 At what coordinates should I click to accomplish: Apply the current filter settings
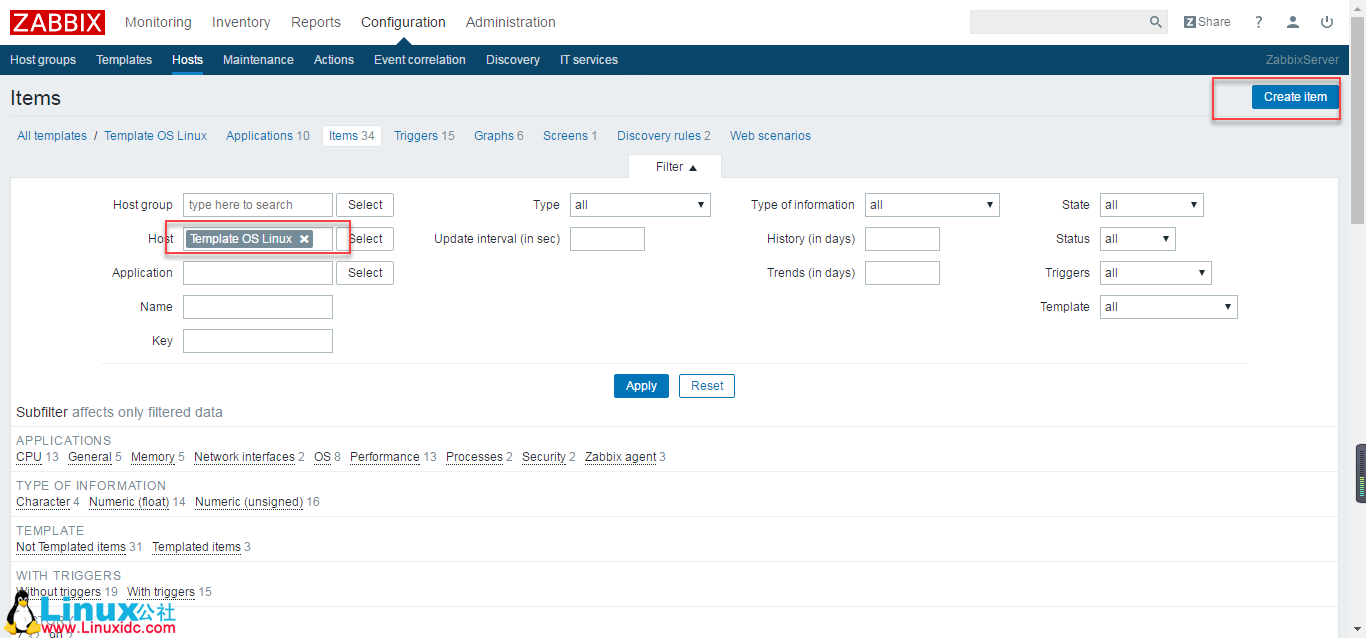click(x=641, y=385)
